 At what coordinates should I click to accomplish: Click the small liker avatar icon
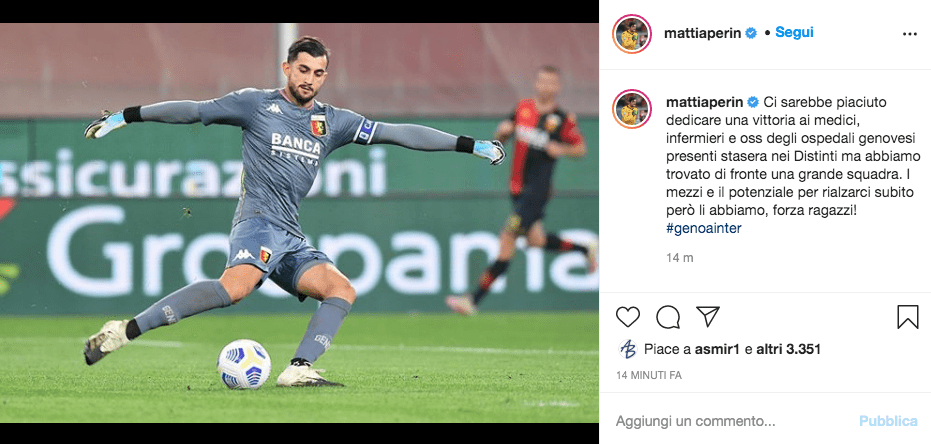click(628, 349)
